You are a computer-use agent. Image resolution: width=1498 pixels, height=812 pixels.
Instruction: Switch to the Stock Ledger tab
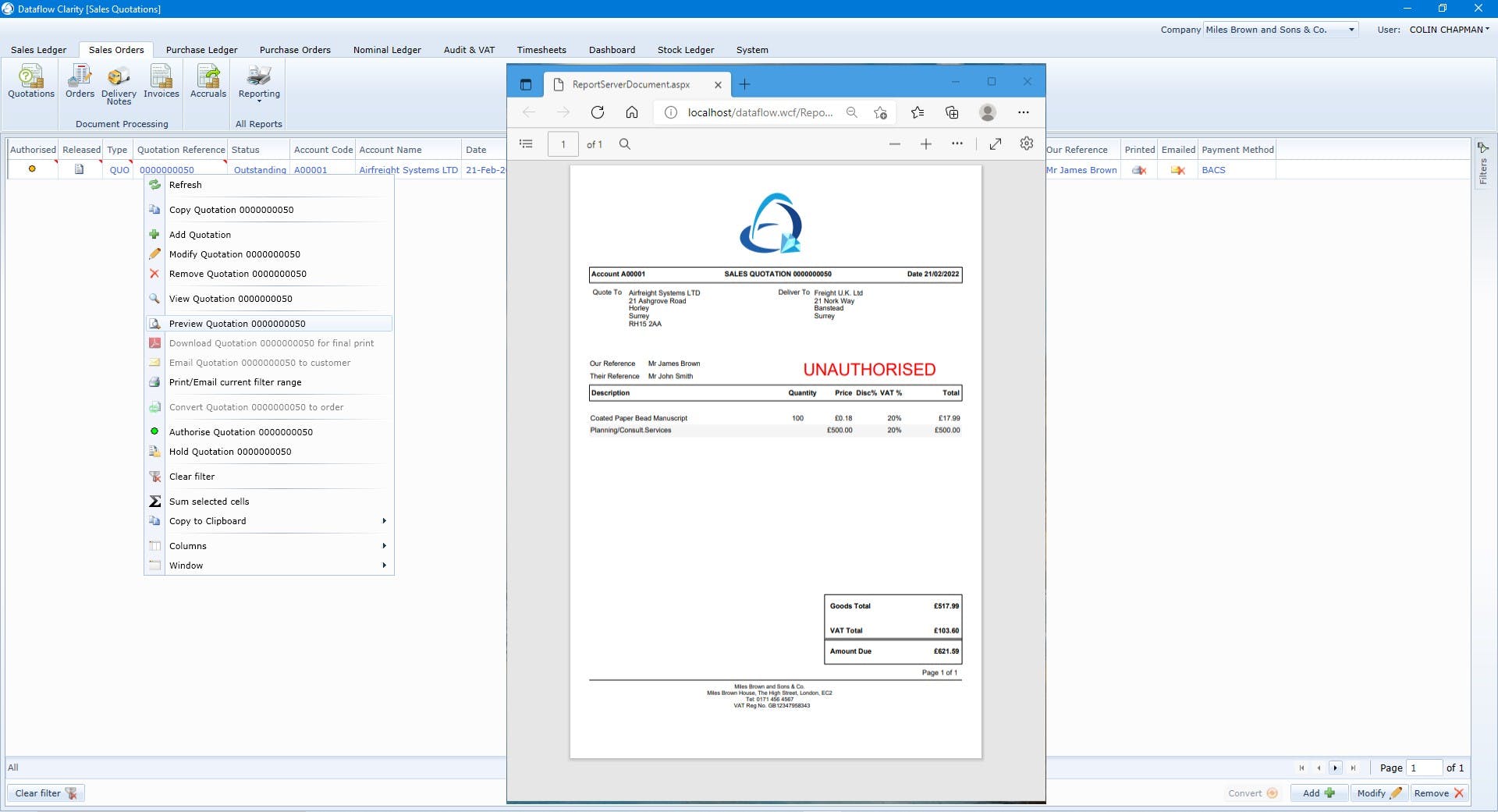pos(686,50)
